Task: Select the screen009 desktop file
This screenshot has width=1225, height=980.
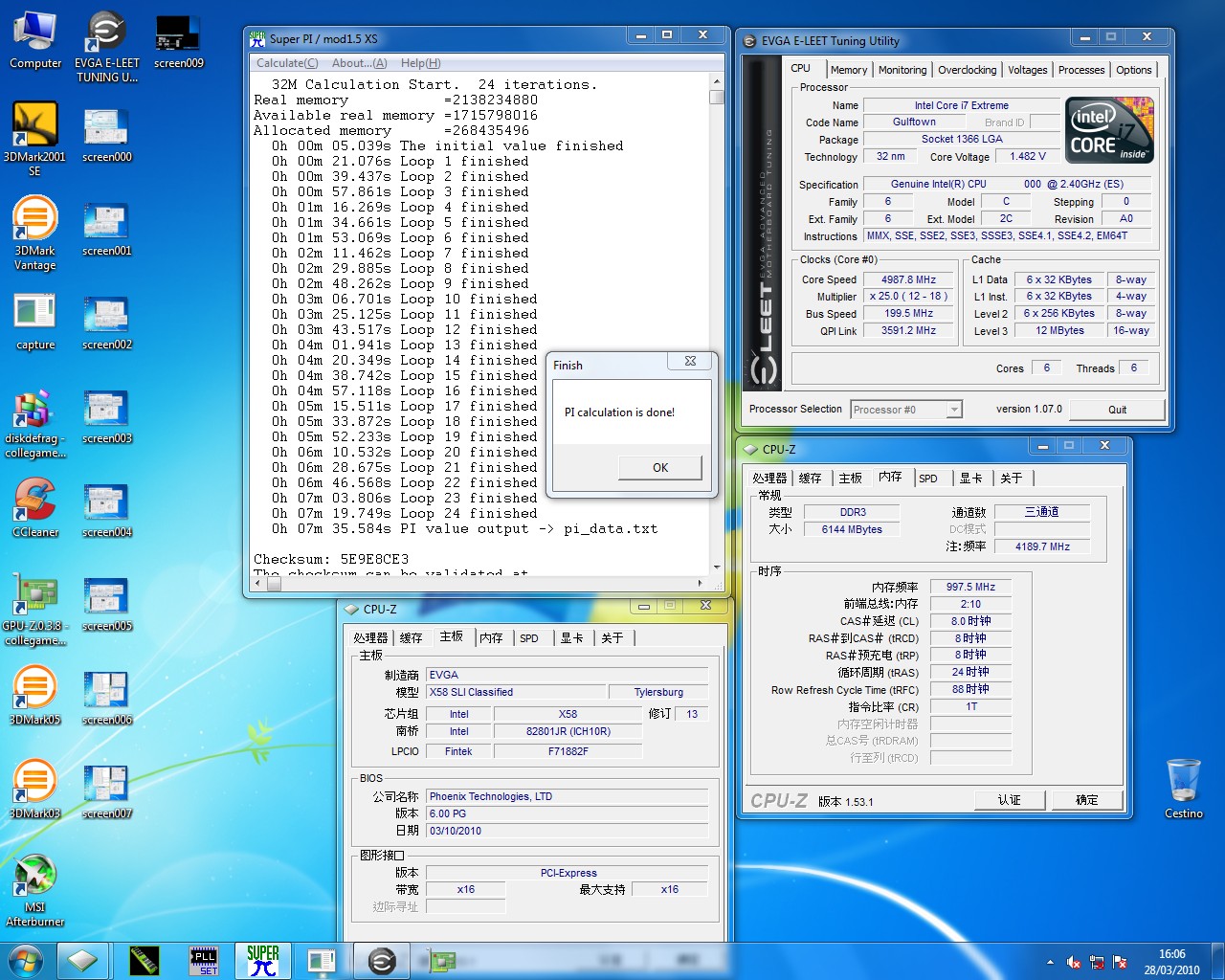Action: tap(178, 40)
